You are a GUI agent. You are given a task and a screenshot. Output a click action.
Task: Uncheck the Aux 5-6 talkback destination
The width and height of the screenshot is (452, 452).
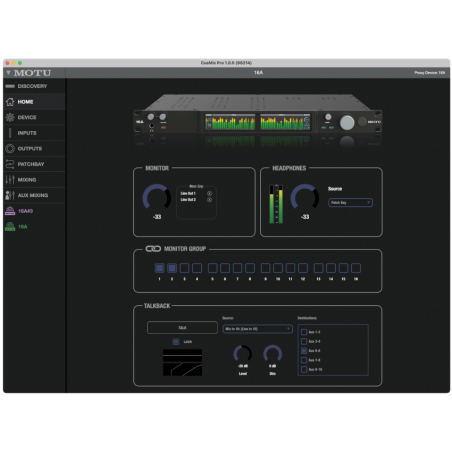[x=304, y=351]
